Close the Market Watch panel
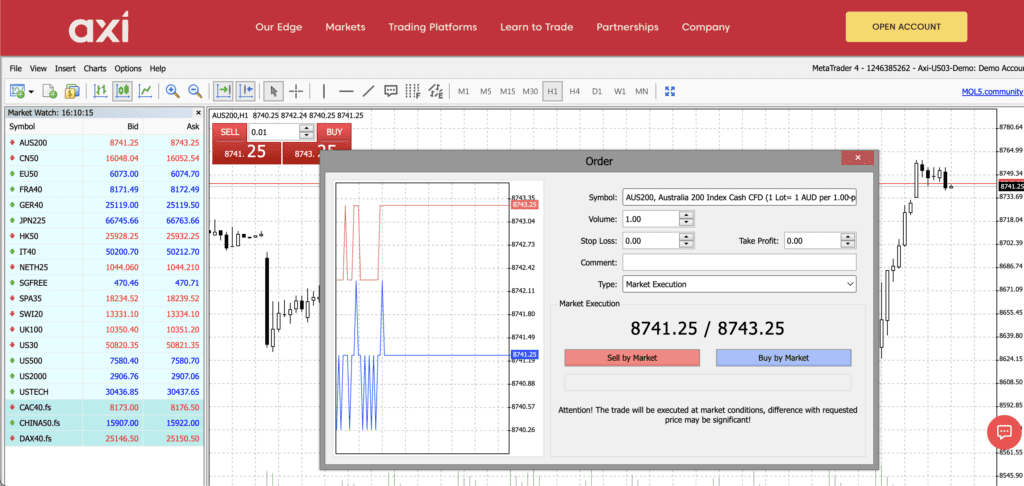Viewport: 1024px width, 486px height. [199, 112]
